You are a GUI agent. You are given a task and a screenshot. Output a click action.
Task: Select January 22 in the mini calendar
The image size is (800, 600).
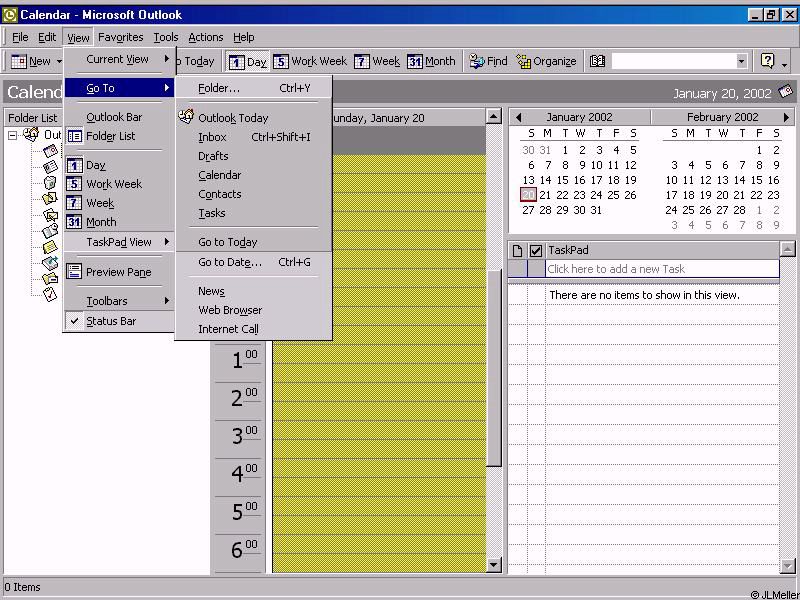pyautogui.click(x=562, y=195)
